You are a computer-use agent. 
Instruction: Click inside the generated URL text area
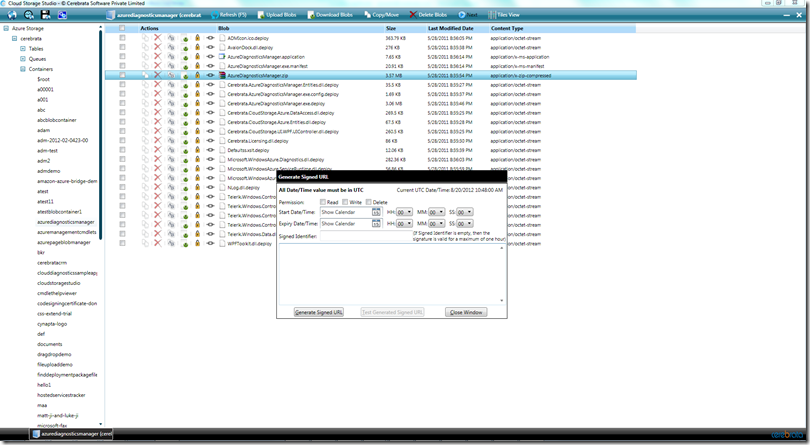(x=392, y=274)
